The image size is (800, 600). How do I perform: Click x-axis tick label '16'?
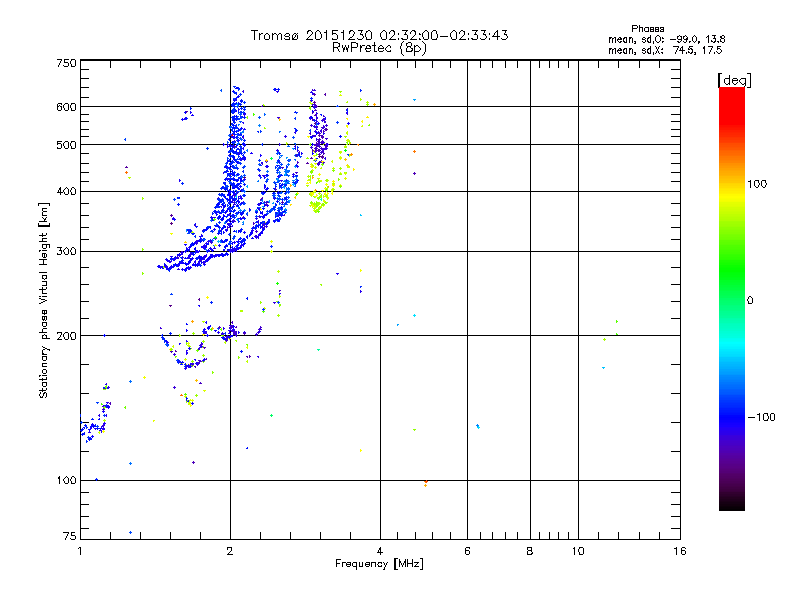tap(680, 551)
